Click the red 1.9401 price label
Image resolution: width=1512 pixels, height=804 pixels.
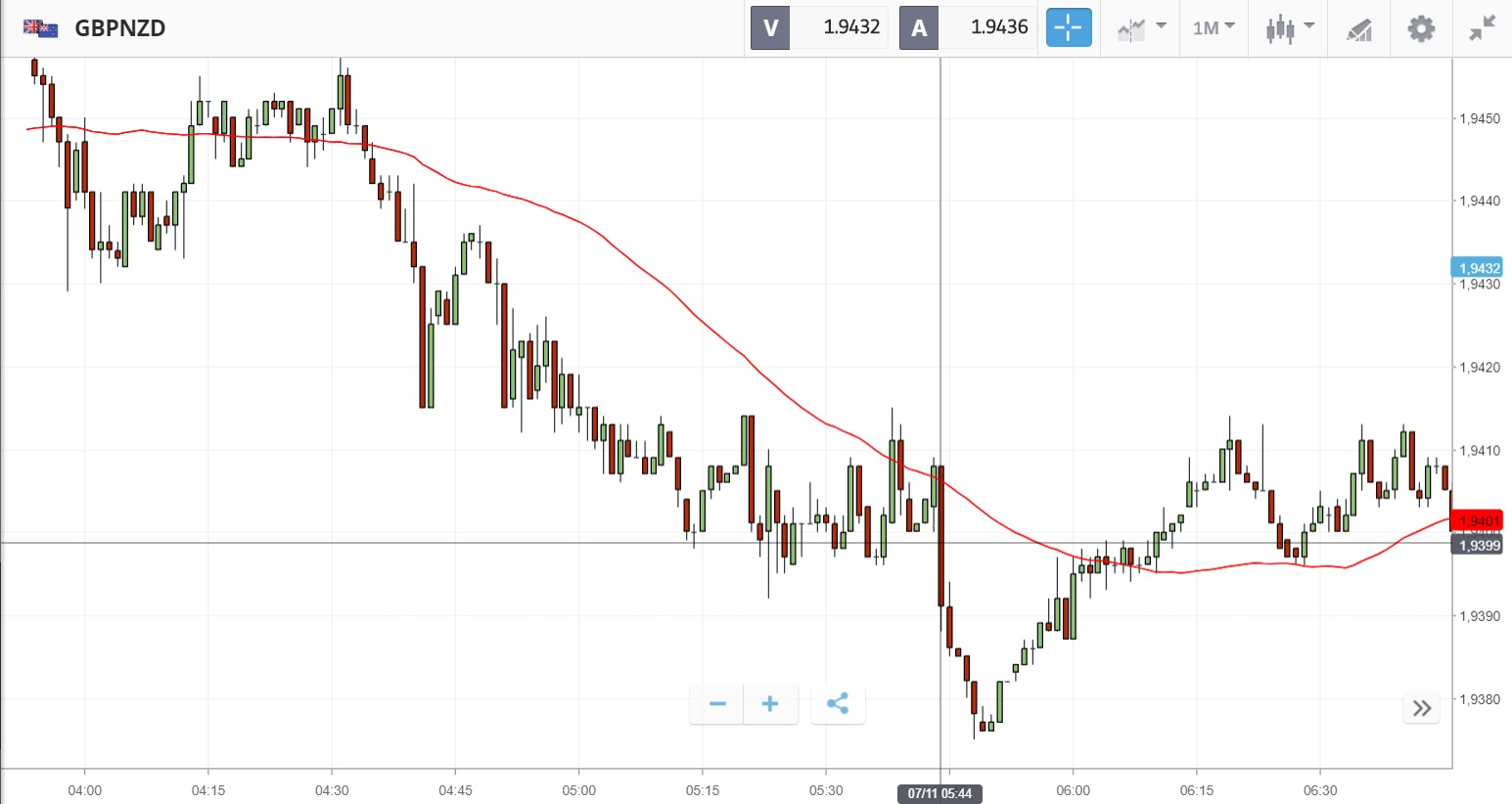tap(1478, 520)
